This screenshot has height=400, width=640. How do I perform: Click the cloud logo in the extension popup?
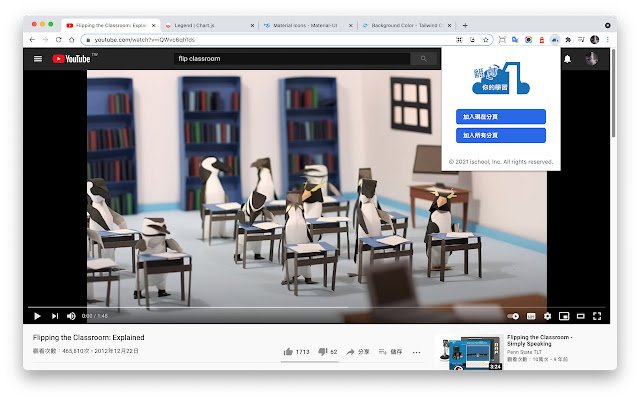pos(501,78)
